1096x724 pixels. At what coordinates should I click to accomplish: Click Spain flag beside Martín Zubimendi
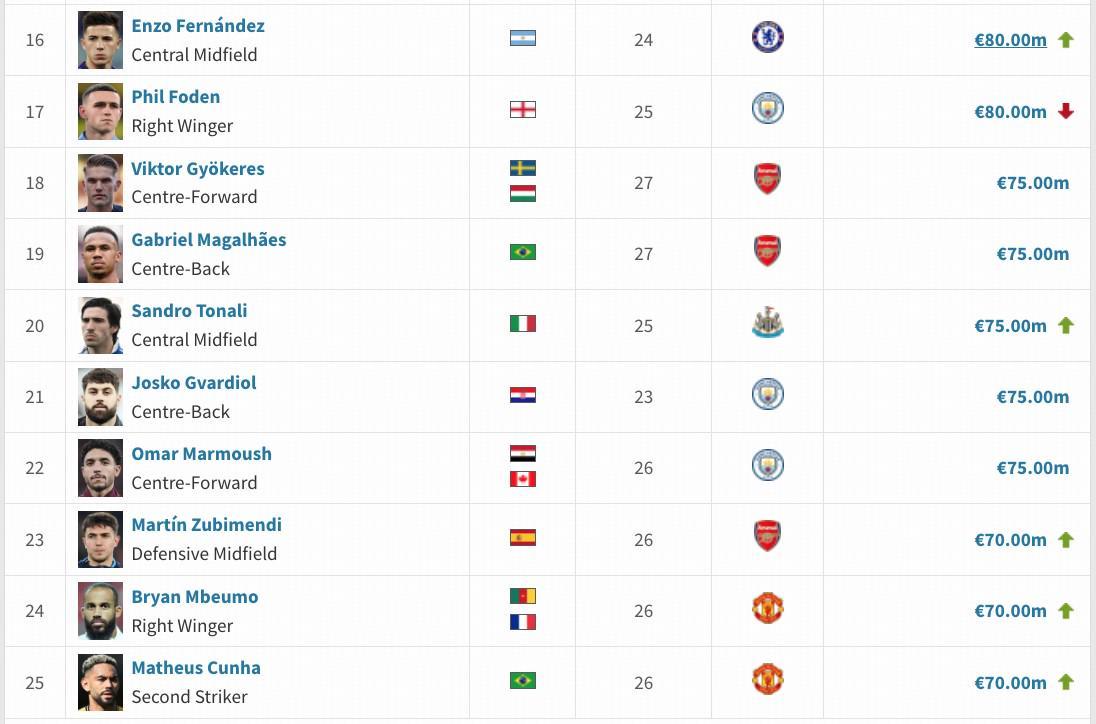coord(522,537)
